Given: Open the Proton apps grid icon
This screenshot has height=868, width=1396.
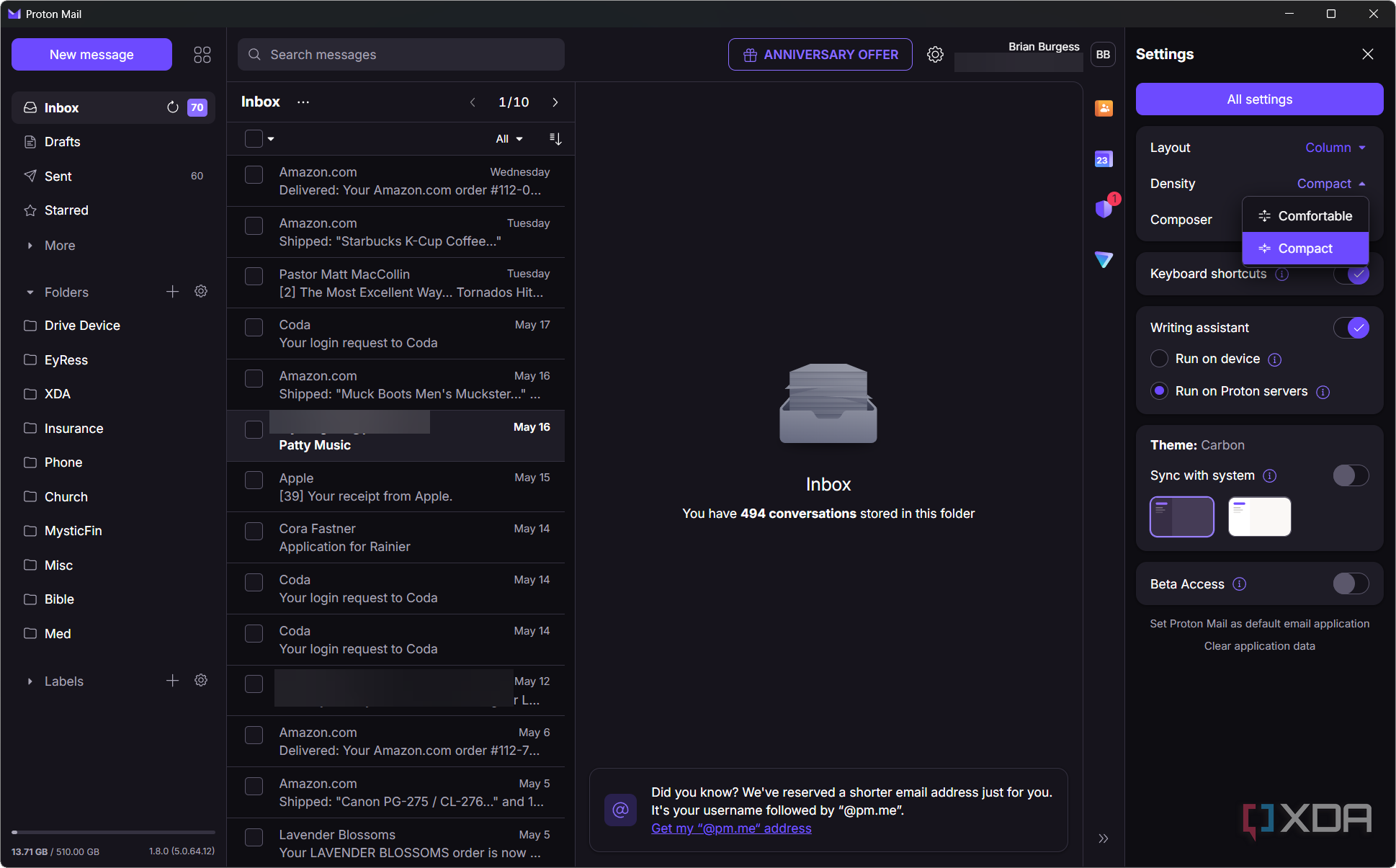Looking at the screenshot, I should [202, 55].
